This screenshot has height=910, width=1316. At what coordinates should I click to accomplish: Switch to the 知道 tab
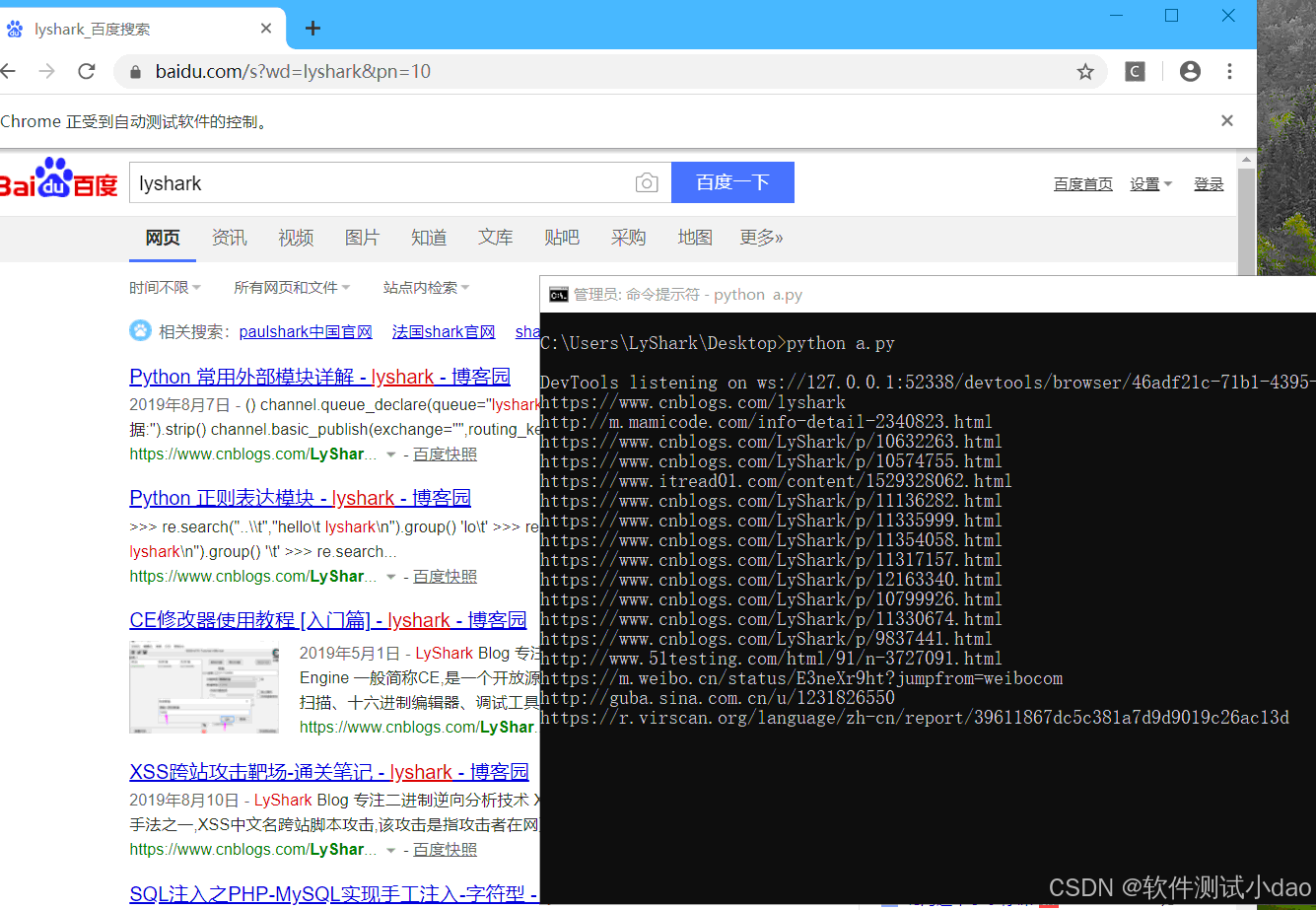pos(429,238)
